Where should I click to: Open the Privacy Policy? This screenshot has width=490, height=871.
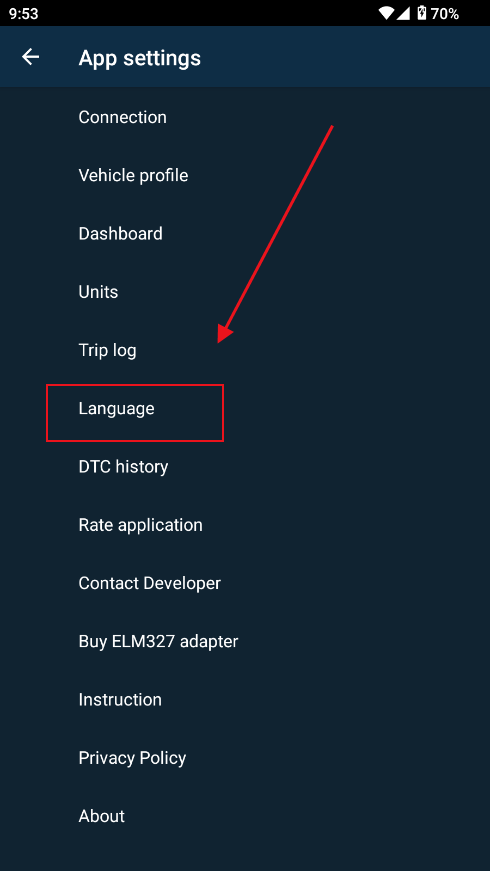click(245, 758)
